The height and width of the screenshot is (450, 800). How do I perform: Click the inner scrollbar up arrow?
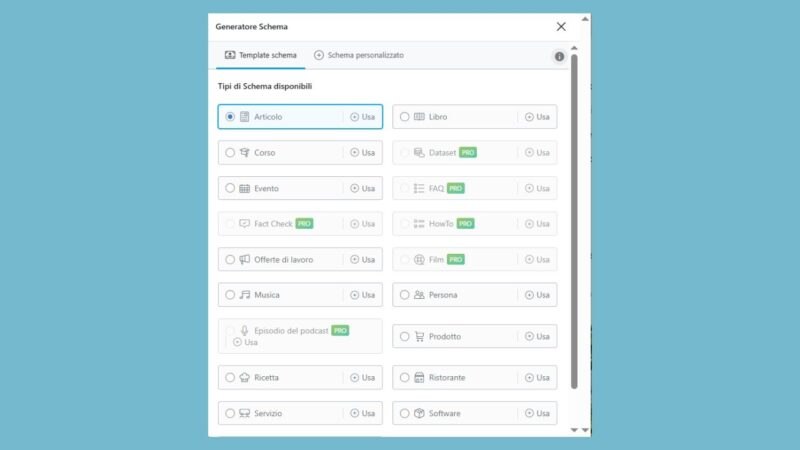574,48
